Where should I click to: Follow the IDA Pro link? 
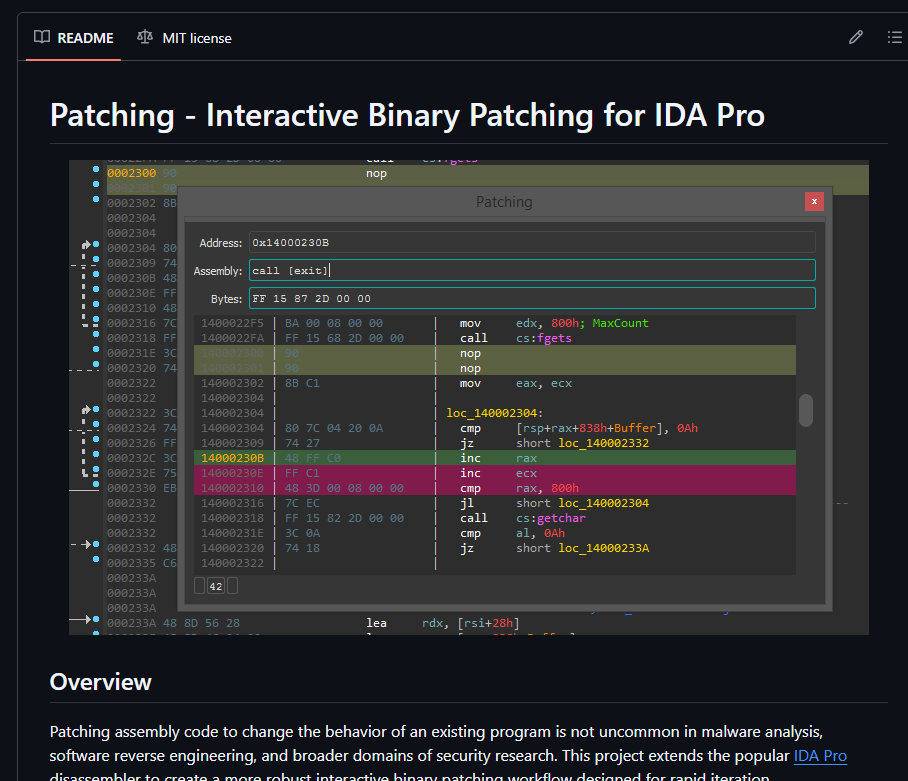tap(820, 756)
